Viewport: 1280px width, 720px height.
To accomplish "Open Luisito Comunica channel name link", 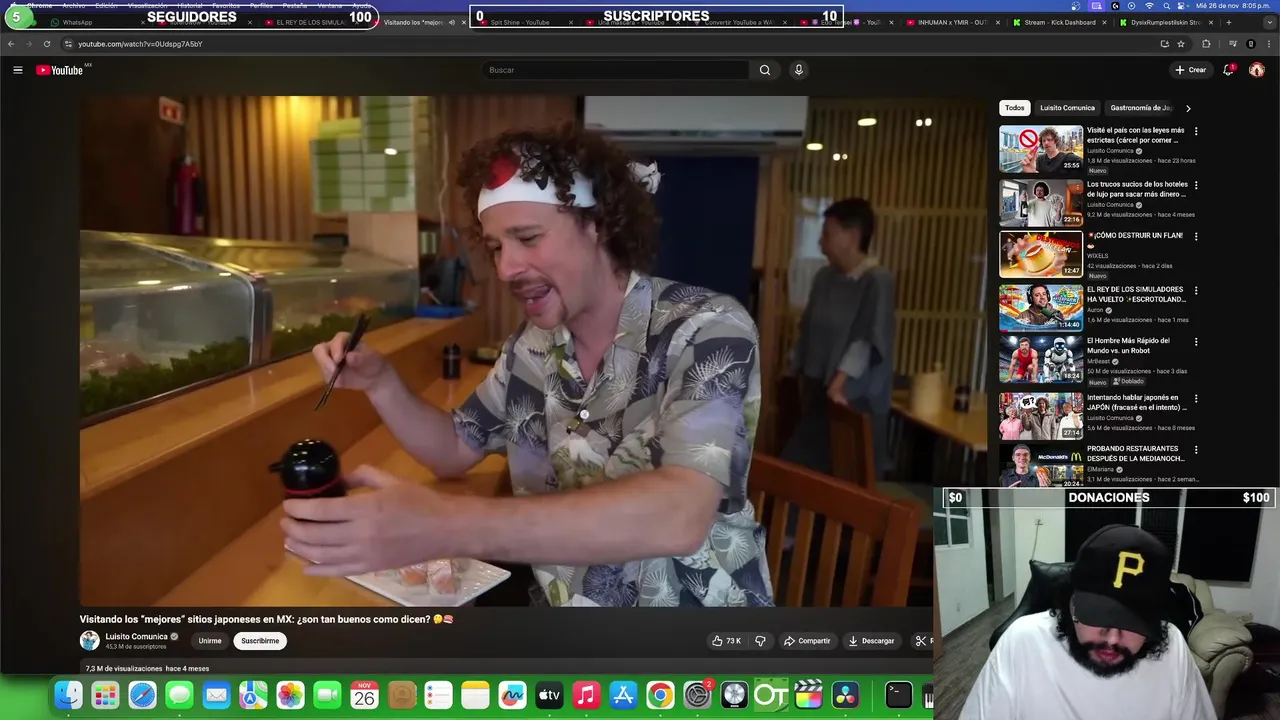I will point(137,636).
